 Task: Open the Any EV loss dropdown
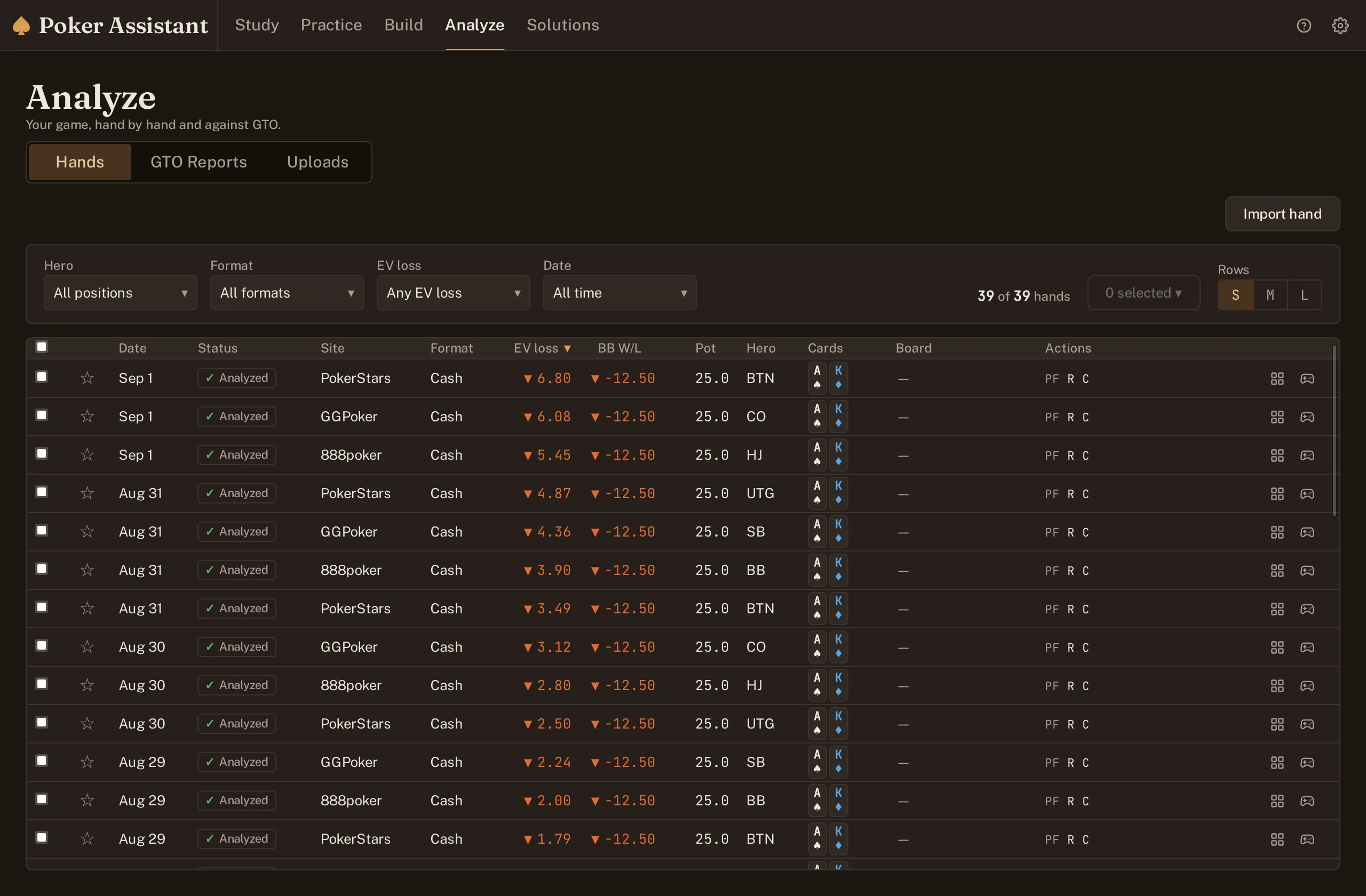pyautogui.click(x=454, y=293)
